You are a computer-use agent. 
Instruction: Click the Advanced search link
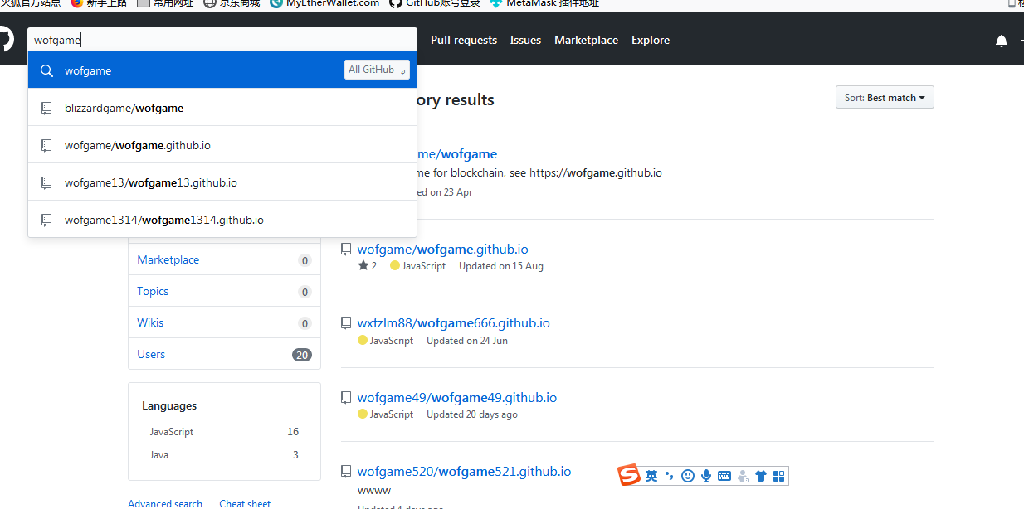coord(165,504)
